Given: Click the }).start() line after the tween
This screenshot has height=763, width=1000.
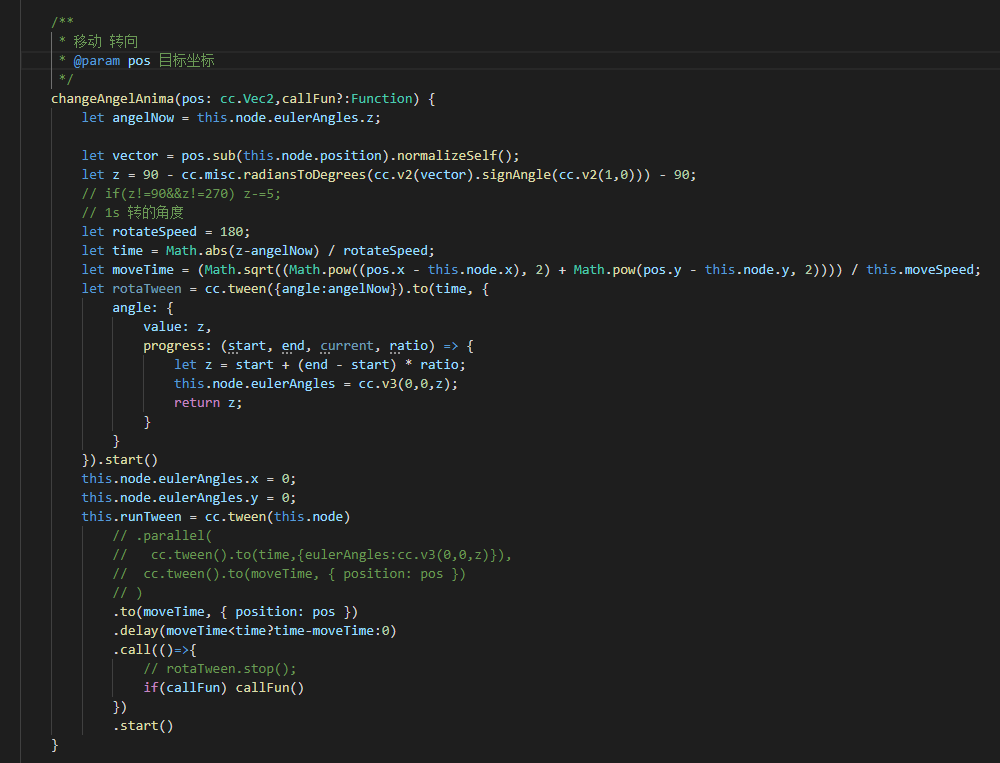Looking at the screenshot, I should tap(120, 460).
